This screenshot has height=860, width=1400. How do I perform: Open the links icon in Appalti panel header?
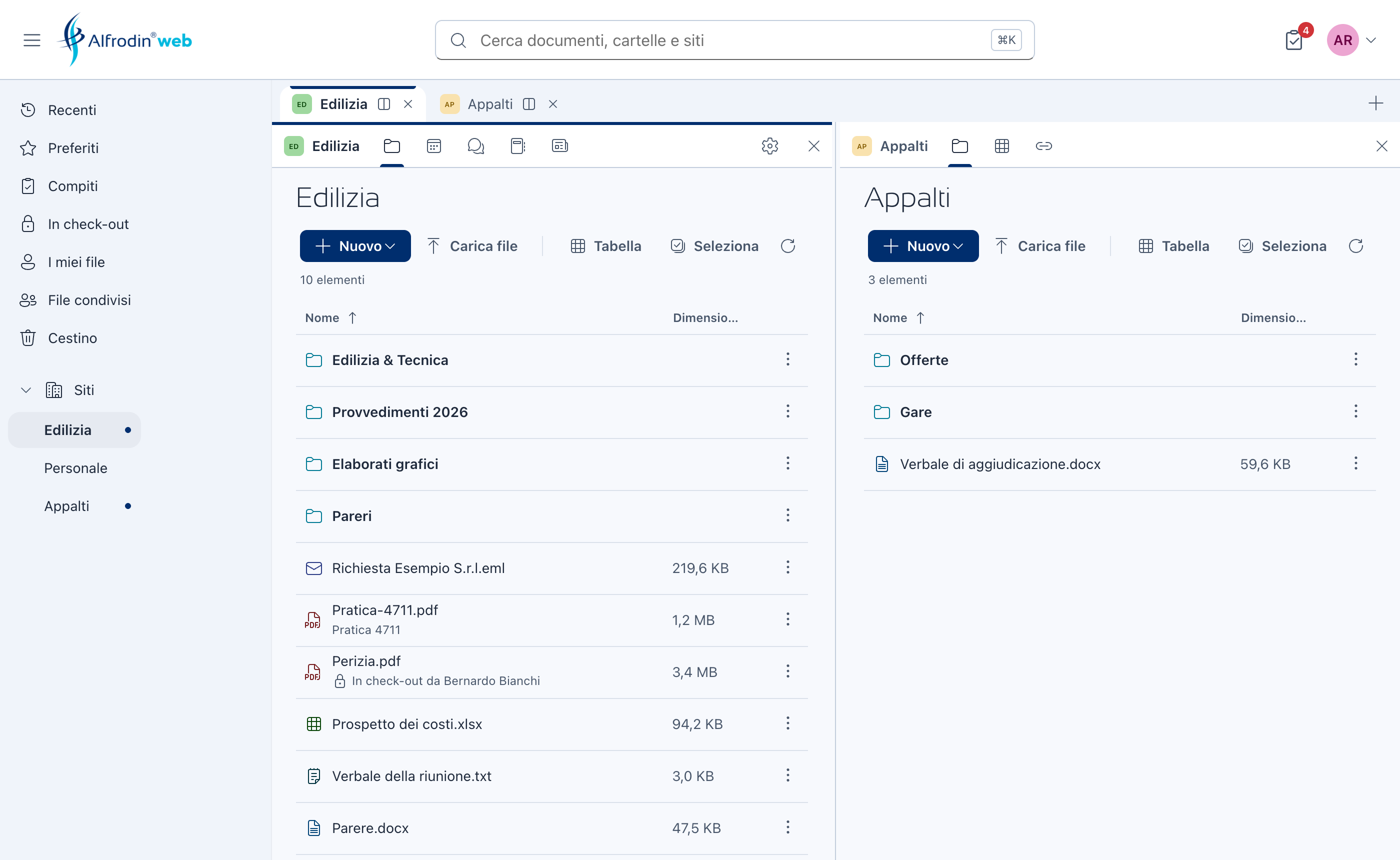(x=1043, y=146)
